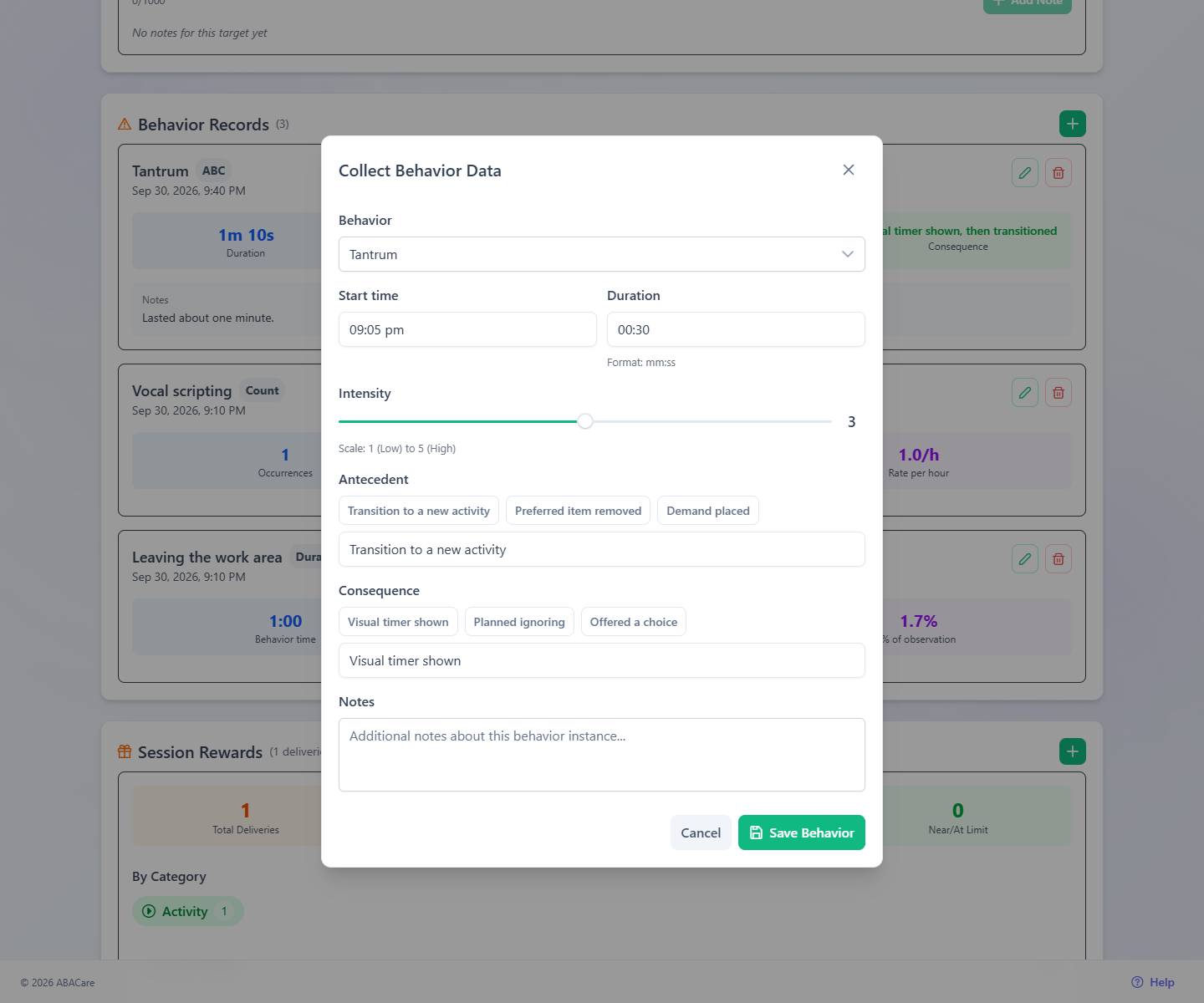
Task: Click the '1:00' Behavior time value
Action: click(285, 621)
